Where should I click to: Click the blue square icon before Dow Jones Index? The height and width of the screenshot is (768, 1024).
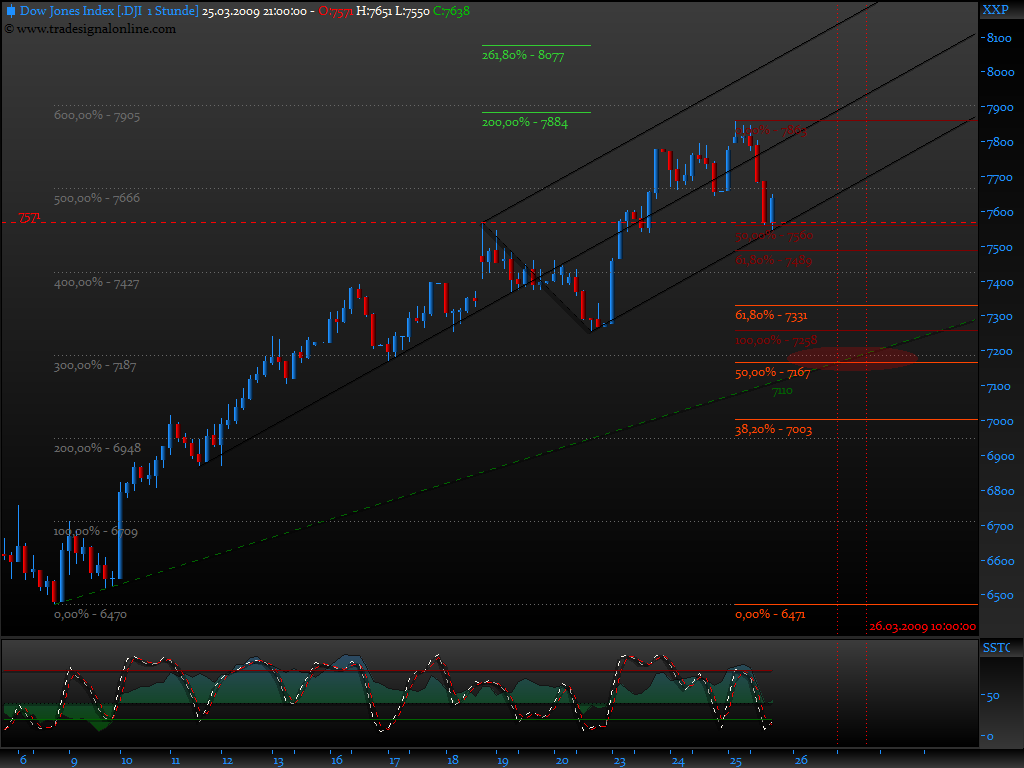point(10,11)
